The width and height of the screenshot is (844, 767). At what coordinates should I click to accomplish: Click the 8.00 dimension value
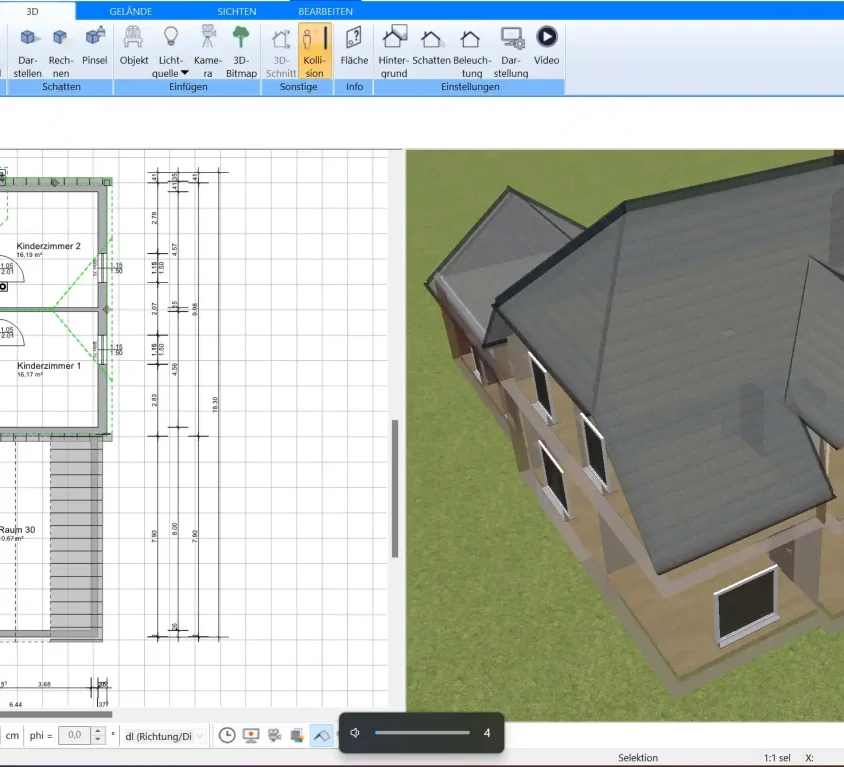pyautogui.click(x=174, y=528)
